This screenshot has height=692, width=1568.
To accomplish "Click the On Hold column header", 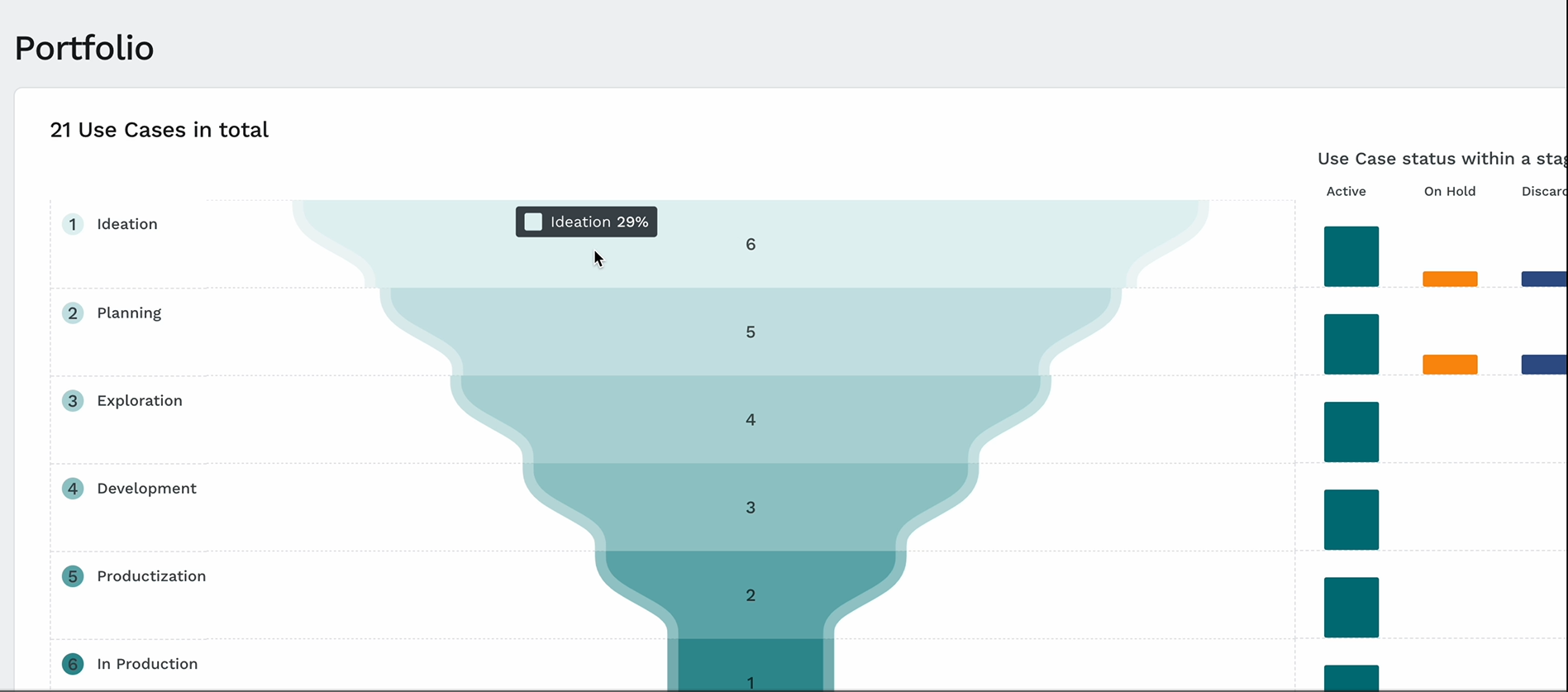I will 1450,191.
